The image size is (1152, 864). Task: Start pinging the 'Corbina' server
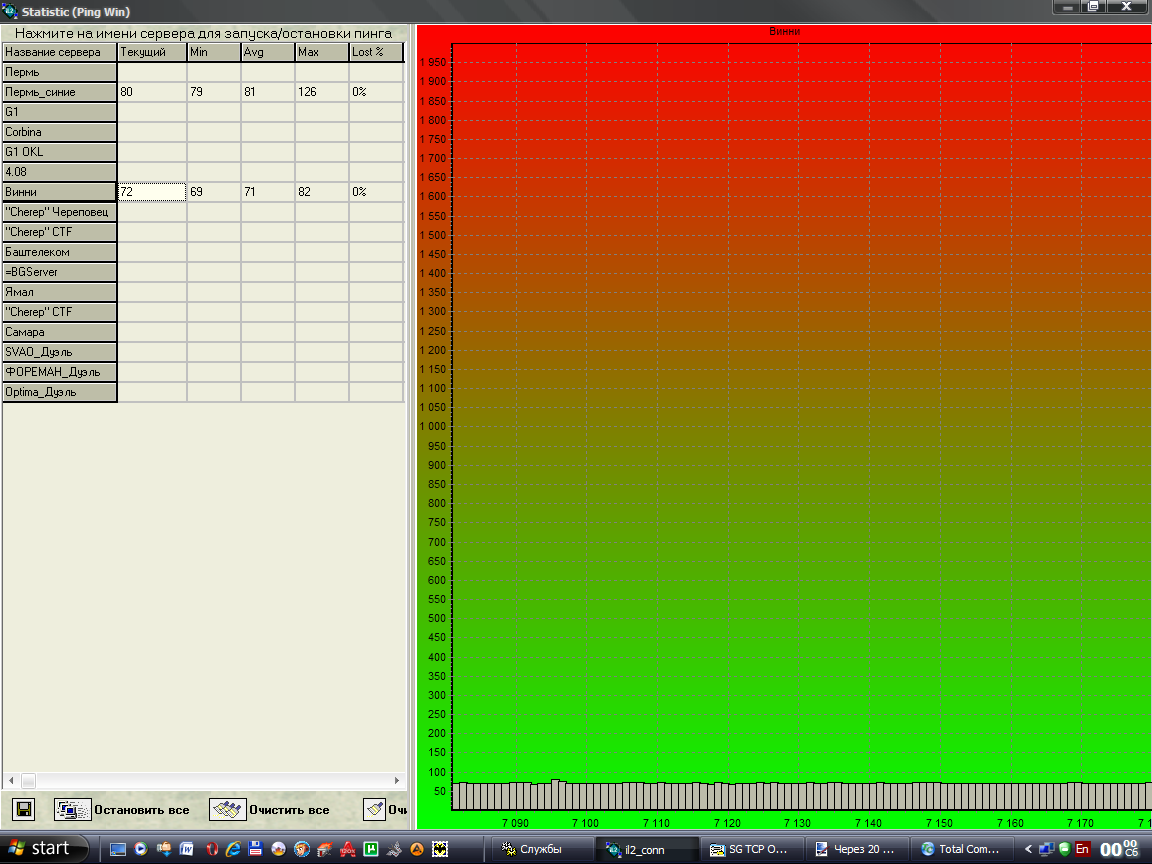pyautogui.click(x=60, y=132)
